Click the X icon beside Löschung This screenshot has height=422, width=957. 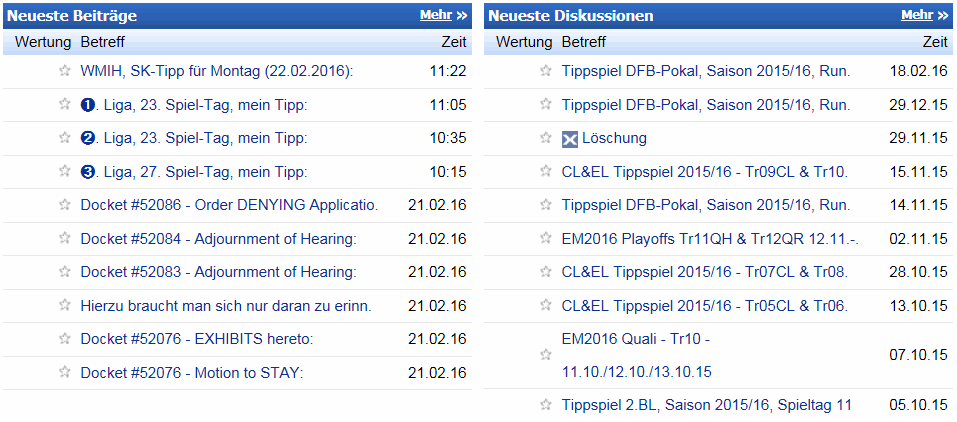pyautogui.click(x=569, y=139)
